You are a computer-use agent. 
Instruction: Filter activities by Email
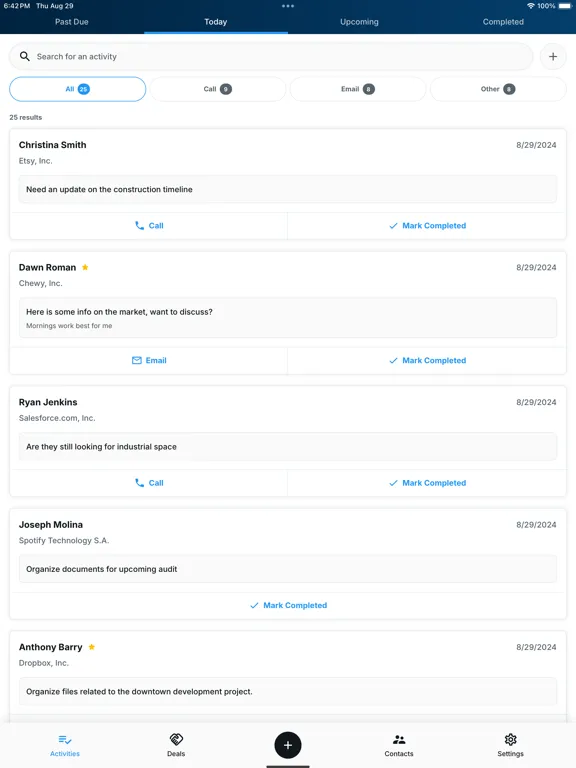(358, 89)
